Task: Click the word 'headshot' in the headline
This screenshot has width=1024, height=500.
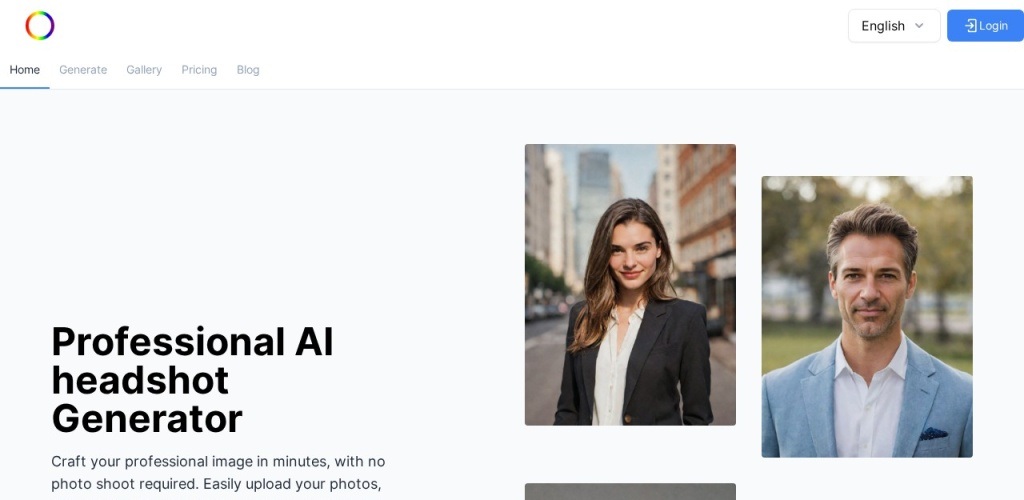Action: 140,381
